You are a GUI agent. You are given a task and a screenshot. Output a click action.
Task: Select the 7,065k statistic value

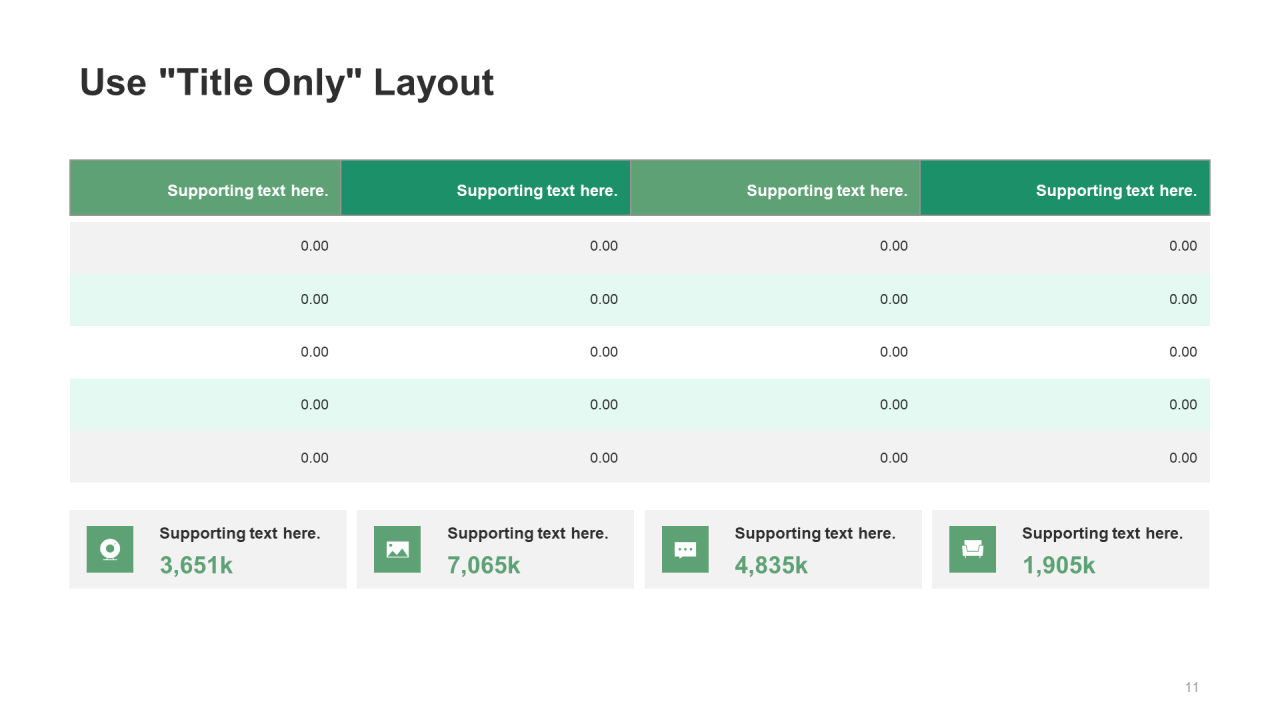[x=484, y=565]
